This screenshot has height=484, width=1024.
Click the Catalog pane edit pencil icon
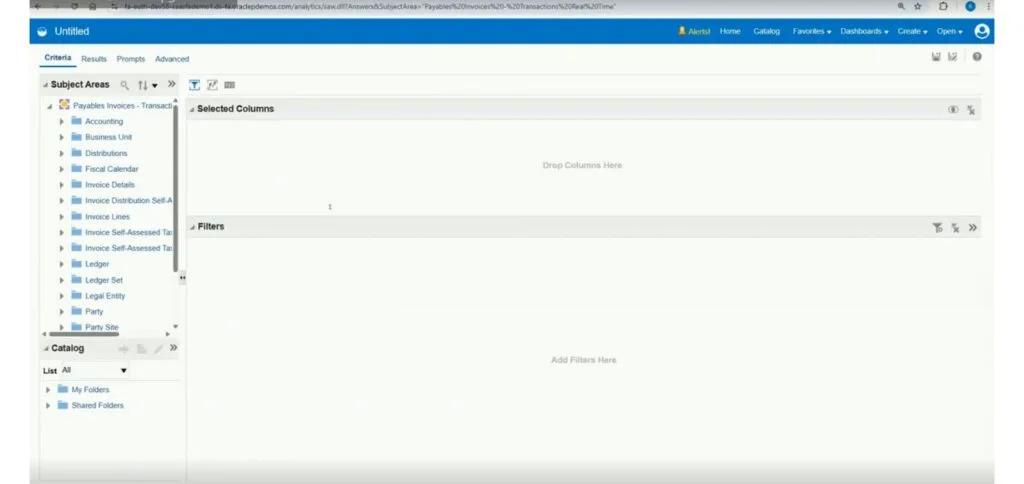tap(158, 349)
